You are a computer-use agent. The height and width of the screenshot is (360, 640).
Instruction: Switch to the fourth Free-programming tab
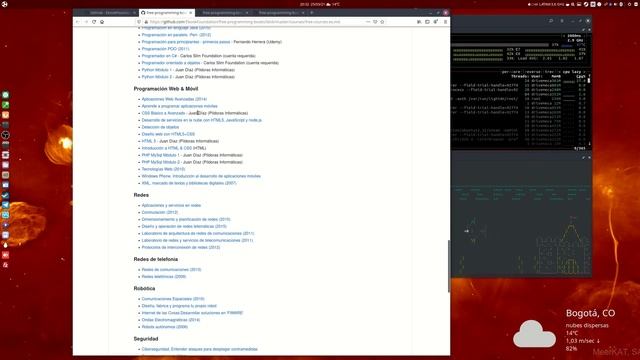tap(279, 13)
